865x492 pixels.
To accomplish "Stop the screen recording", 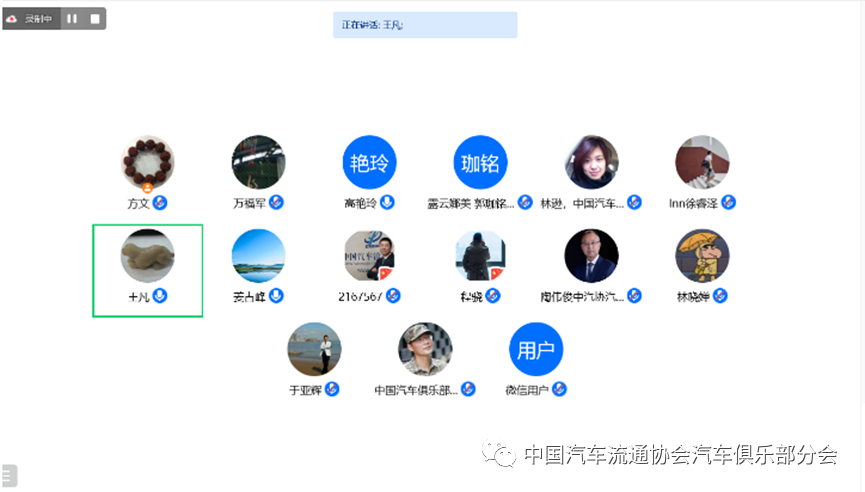I will point(95,19).
